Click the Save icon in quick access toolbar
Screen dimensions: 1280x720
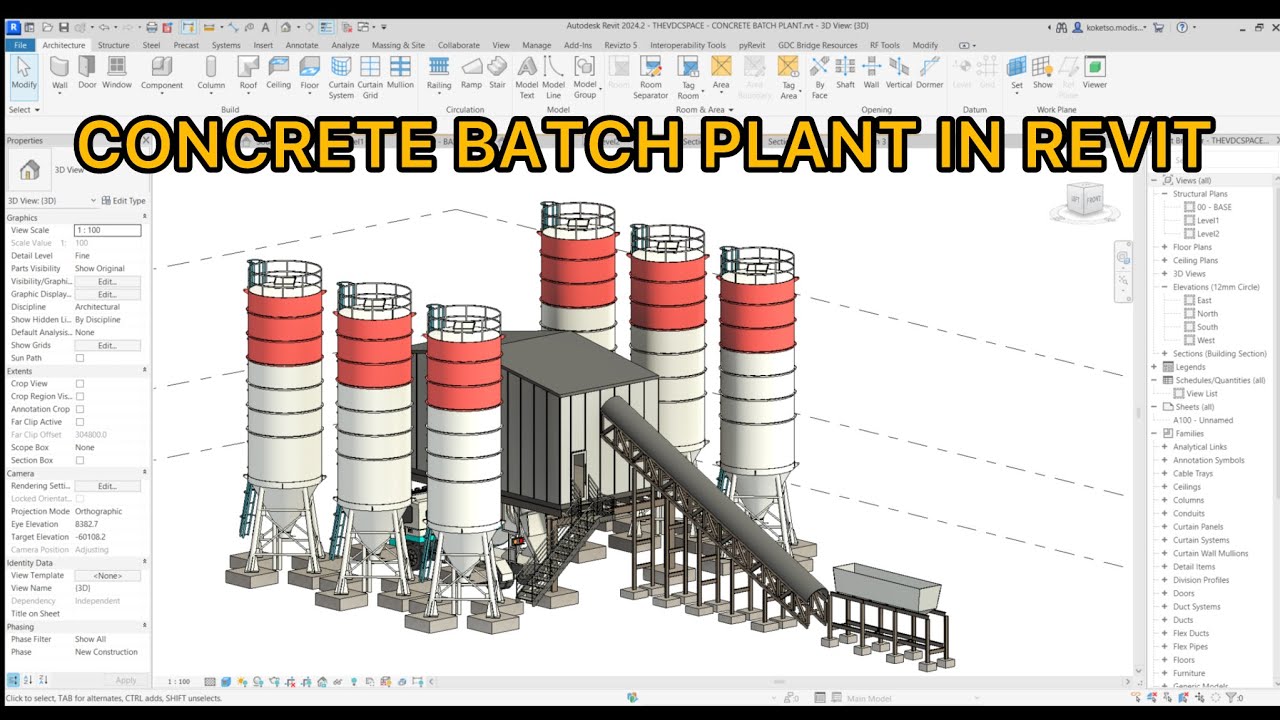point(64,27)
